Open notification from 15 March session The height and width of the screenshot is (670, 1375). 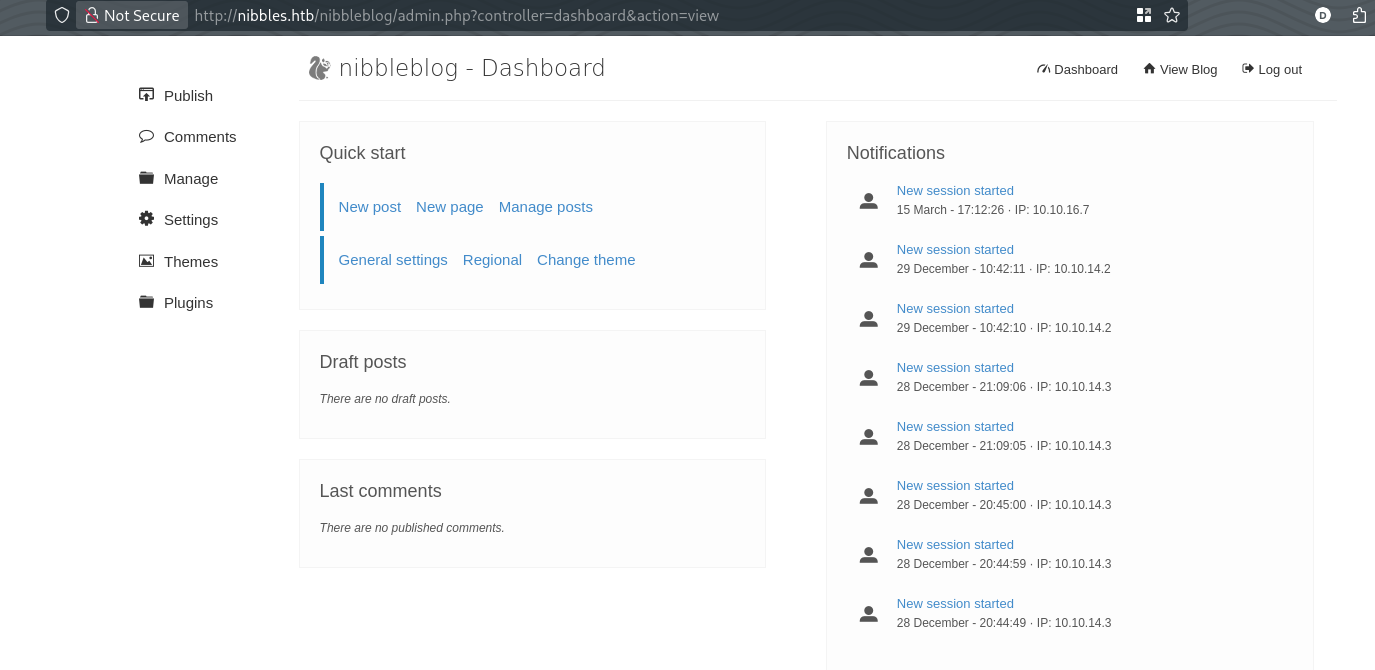coord(954,191)
